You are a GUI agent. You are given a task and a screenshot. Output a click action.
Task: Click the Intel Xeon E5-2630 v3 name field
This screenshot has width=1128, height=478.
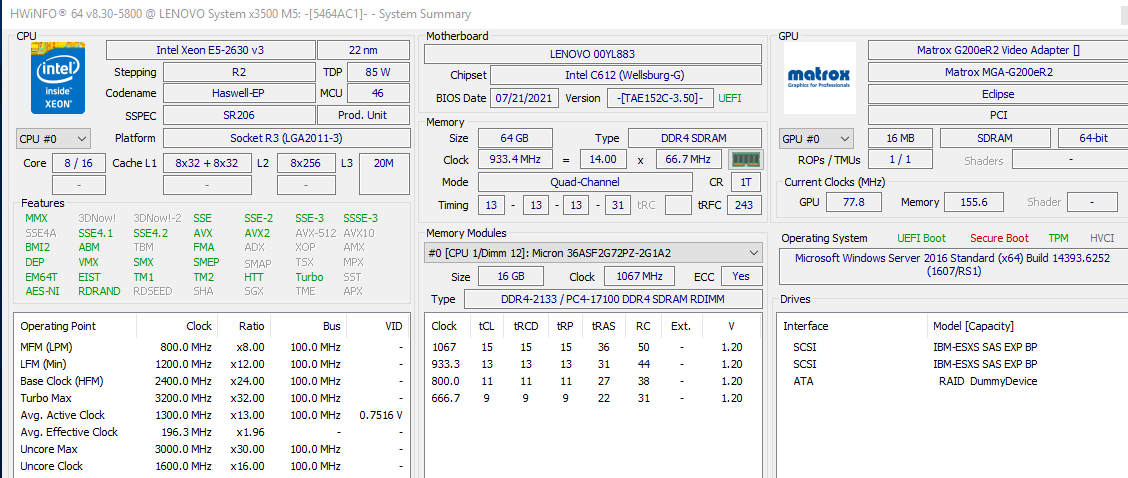click(x=209, y=50)
